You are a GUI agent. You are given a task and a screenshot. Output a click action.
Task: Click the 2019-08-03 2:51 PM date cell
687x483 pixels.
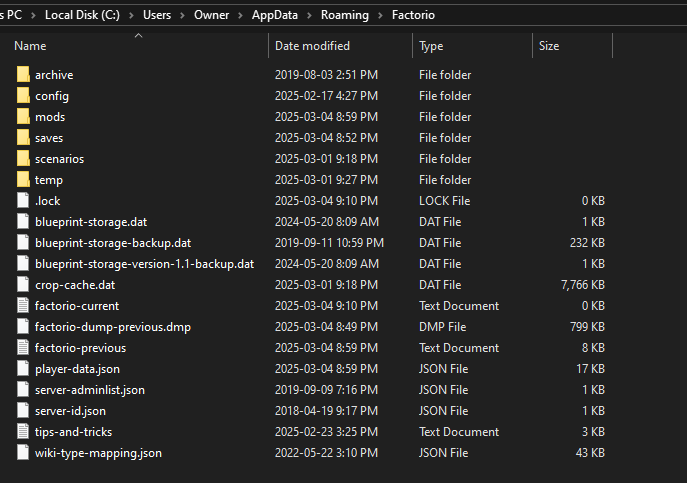pyautogui.click(x=326, y=75)
